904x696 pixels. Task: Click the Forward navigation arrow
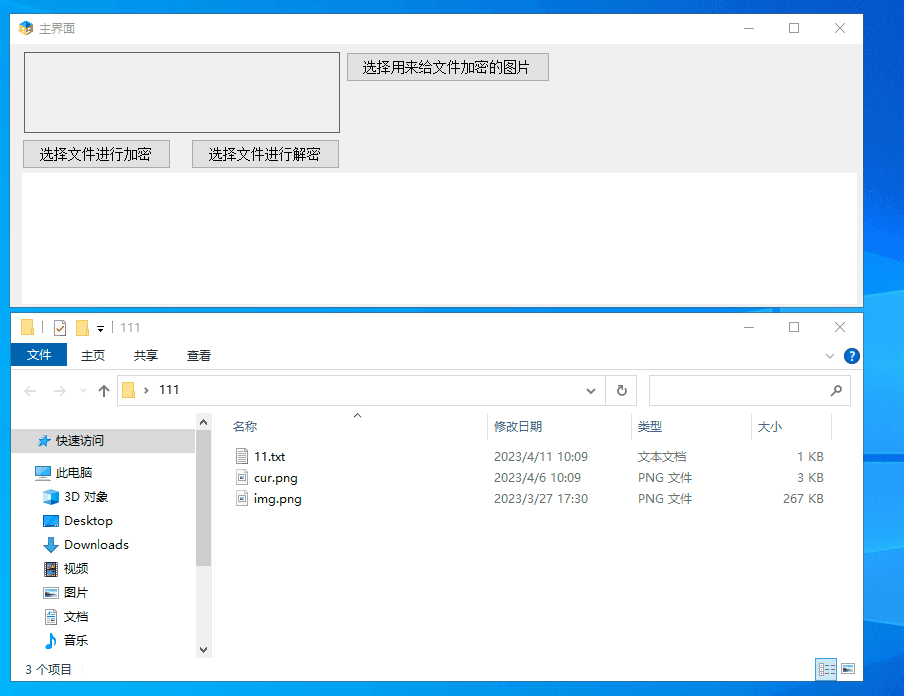(59, 391)
